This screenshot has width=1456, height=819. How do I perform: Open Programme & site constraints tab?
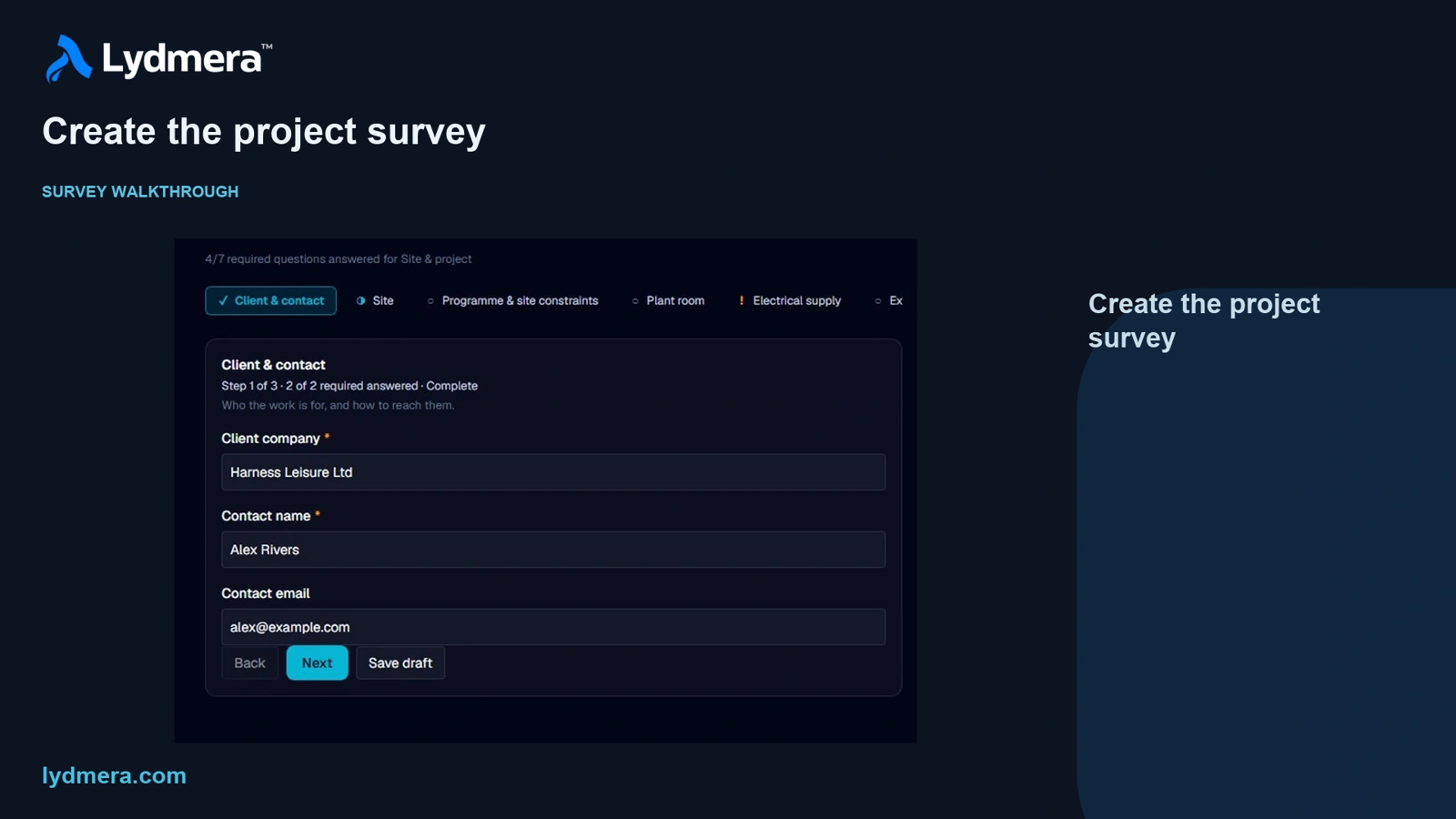(512, 300)
